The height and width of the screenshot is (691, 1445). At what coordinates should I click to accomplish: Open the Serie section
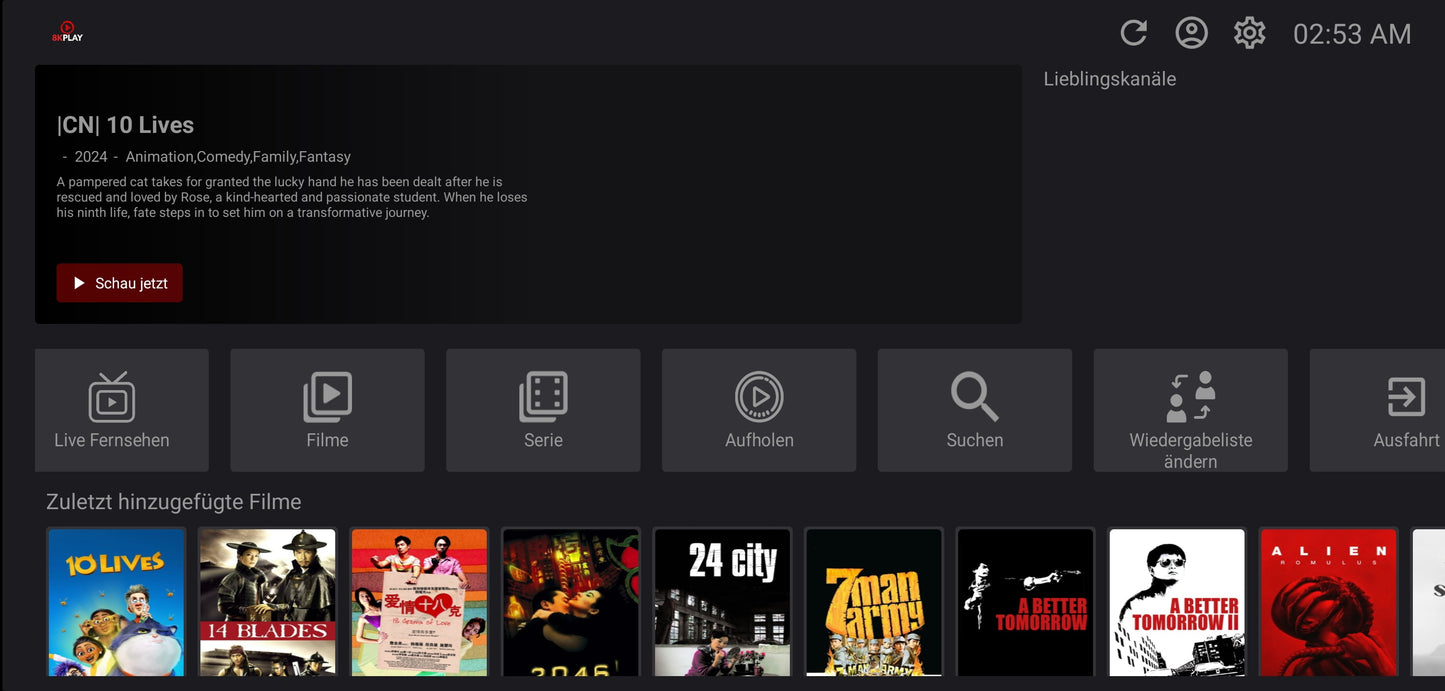coord(543,410)
